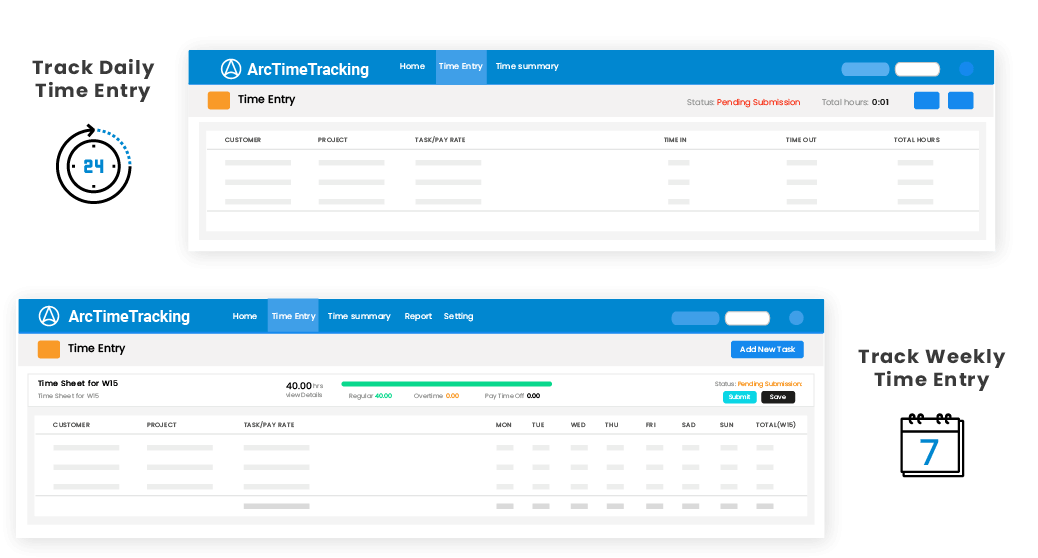This screenshot has width=1038, height=558.
Task: Click the cyan Submit button
Action: pos(739,397)
